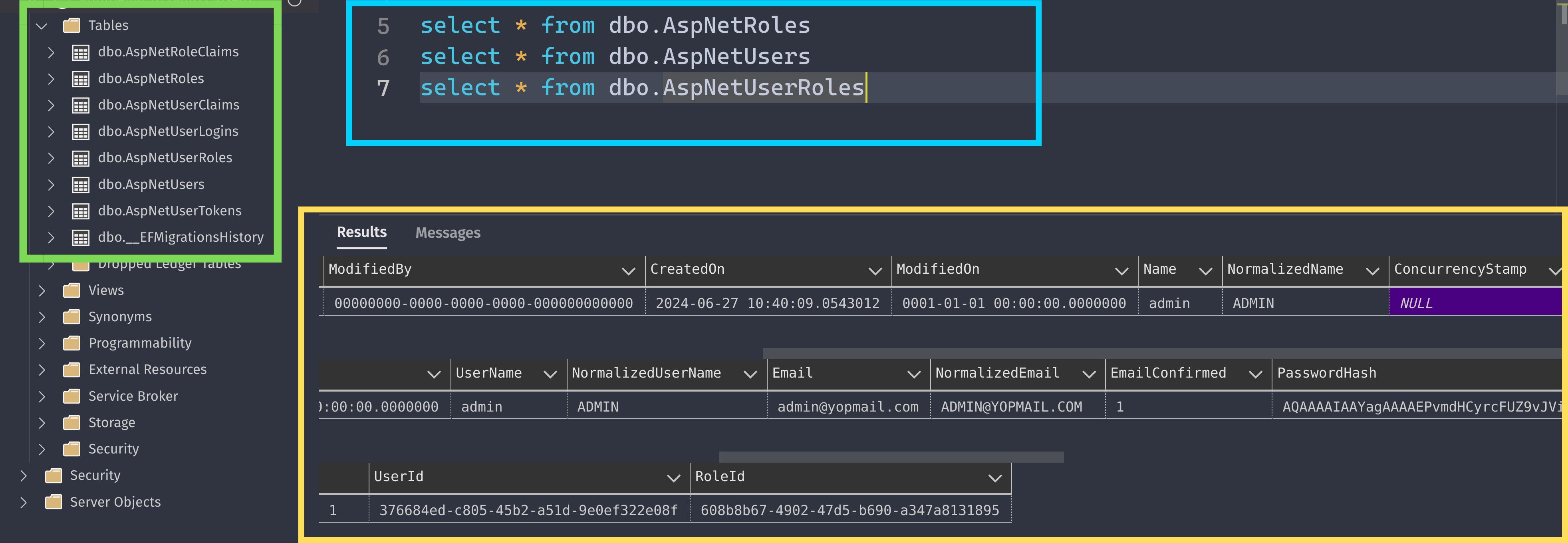Switch to the Results tab
The width and height of the screenshot is (1568, 543).
361,233
